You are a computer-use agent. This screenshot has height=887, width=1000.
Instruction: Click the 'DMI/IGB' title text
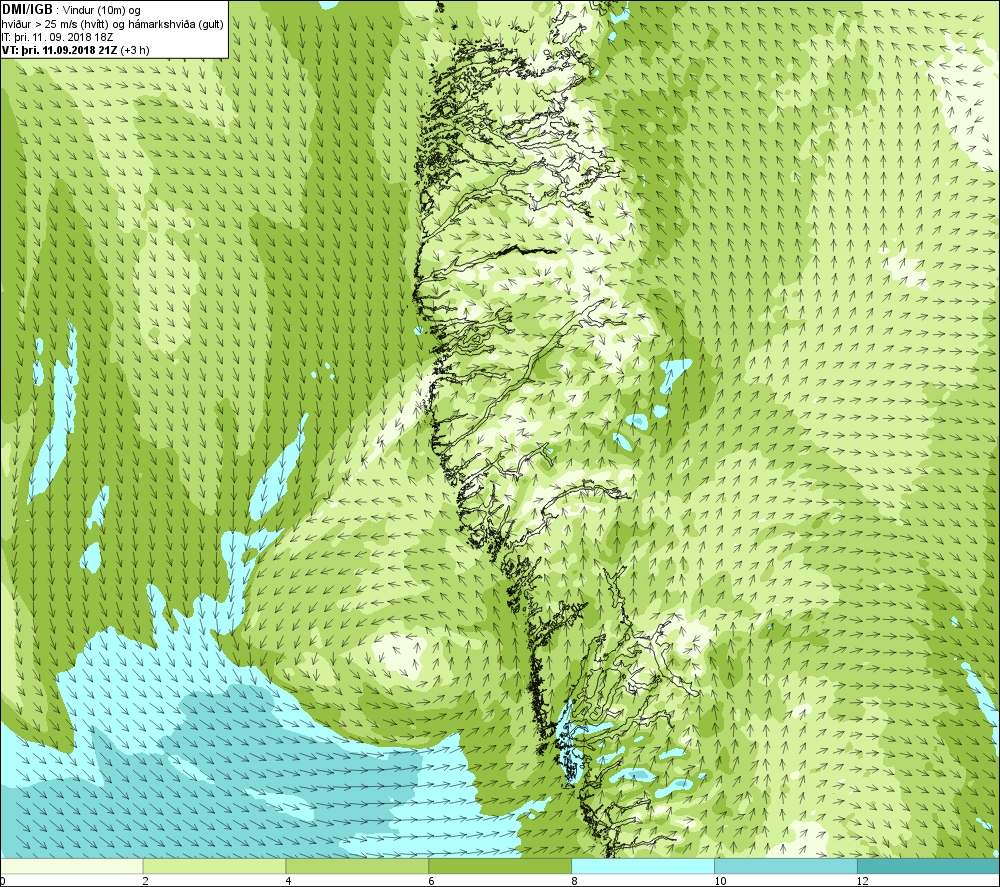pos(27,10)
